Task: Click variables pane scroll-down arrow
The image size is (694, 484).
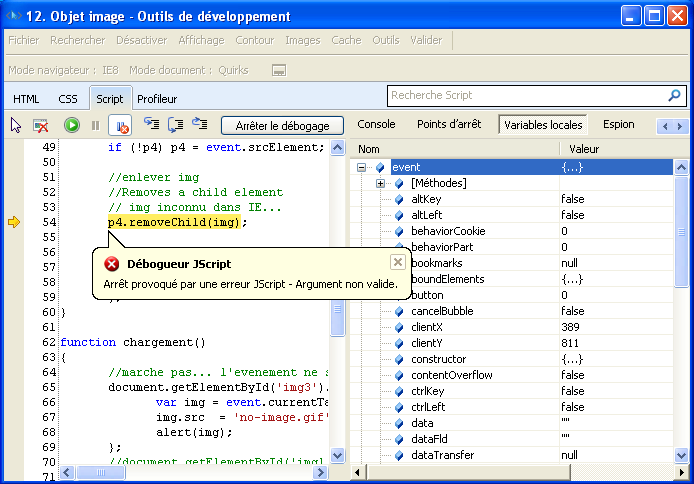Action: point(681,455)
